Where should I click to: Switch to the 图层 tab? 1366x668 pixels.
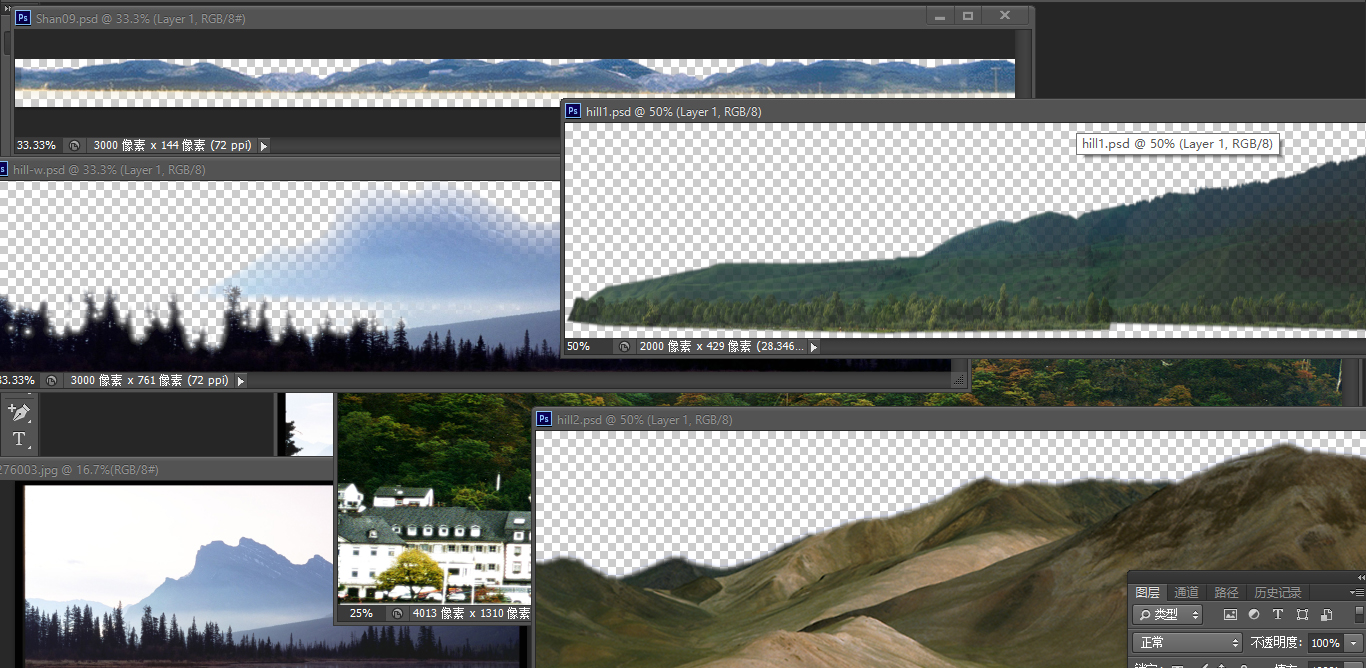point(1147,593)
